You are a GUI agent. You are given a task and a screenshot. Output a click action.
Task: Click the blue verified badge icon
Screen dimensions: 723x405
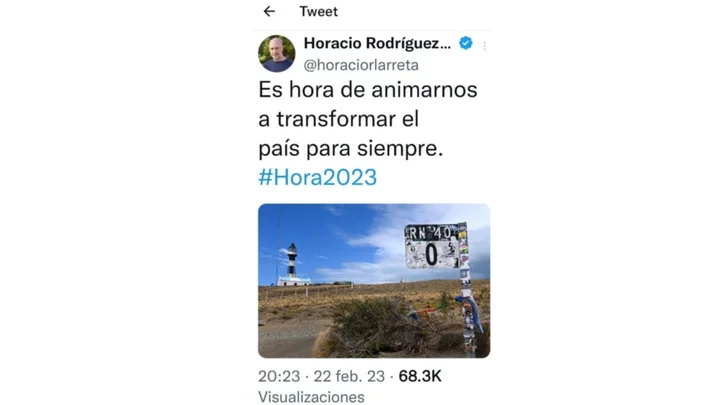click(466, 43)
